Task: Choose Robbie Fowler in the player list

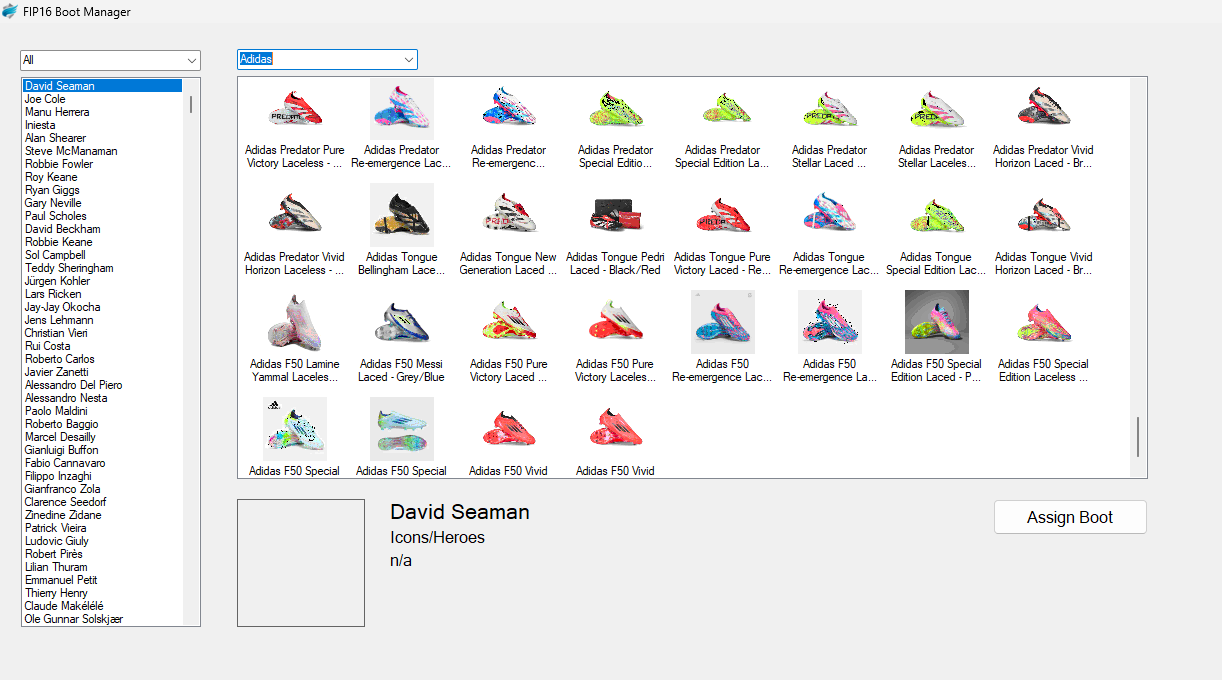Action: pyautogui.click(x=102, y=164)
